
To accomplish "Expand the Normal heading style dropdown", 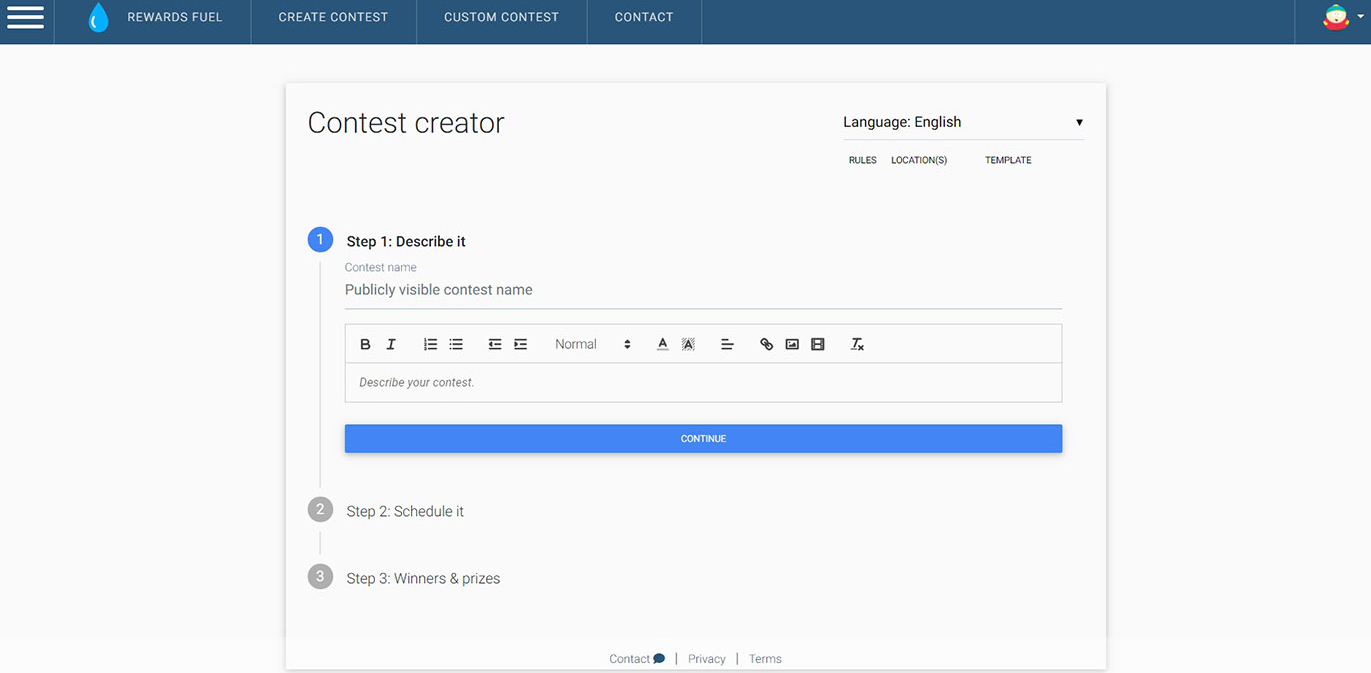I will 593,344.
